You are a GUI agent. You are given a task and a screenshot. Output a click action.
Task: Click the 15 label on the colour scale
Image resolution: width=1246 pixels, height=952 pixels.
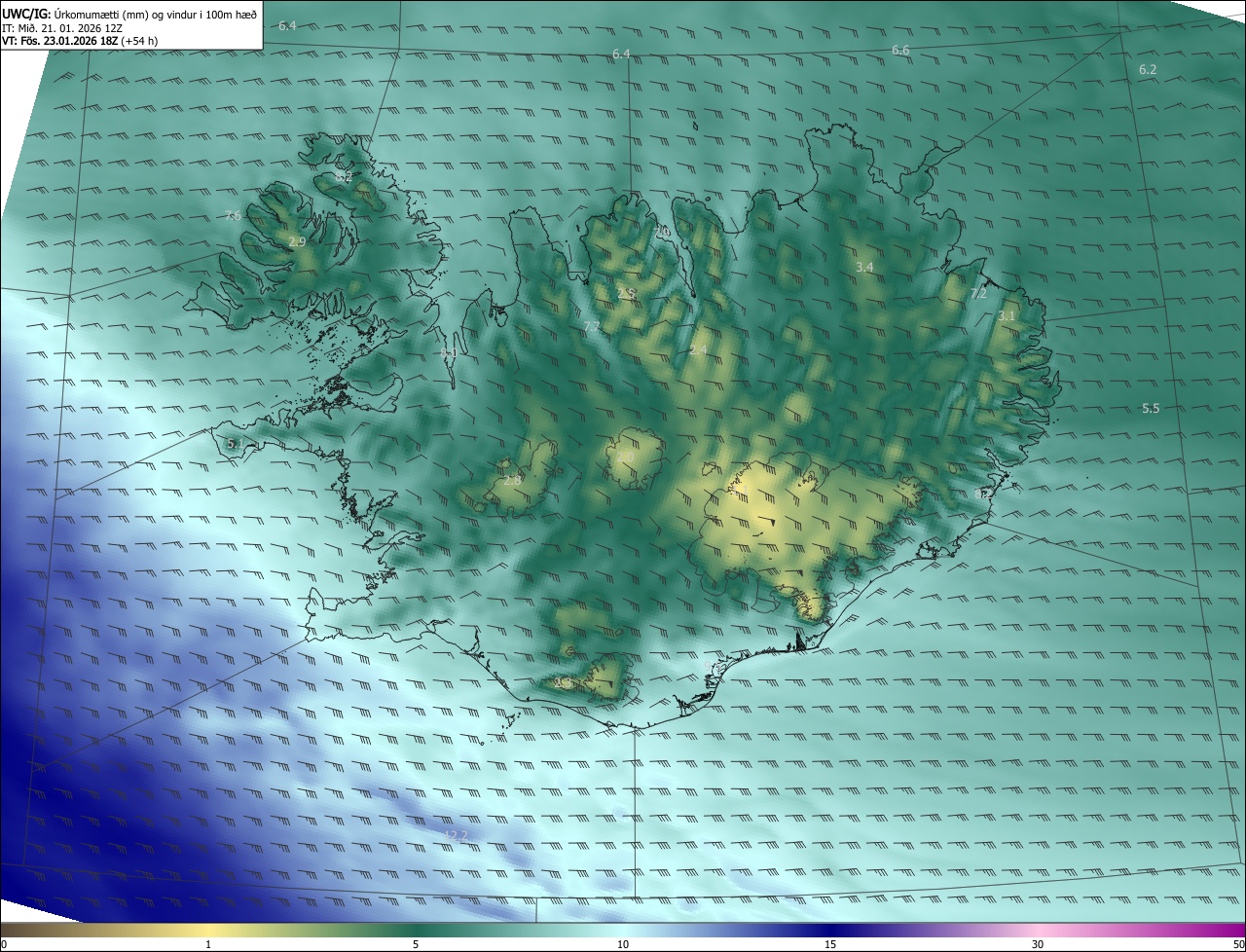(x=830, y=944)
